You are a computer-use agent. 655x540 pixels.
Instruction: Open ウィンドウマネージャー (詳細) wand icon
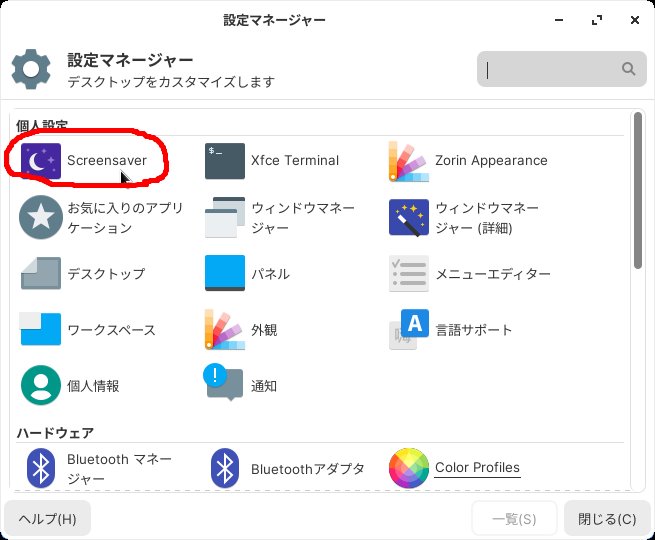point(409,218)
